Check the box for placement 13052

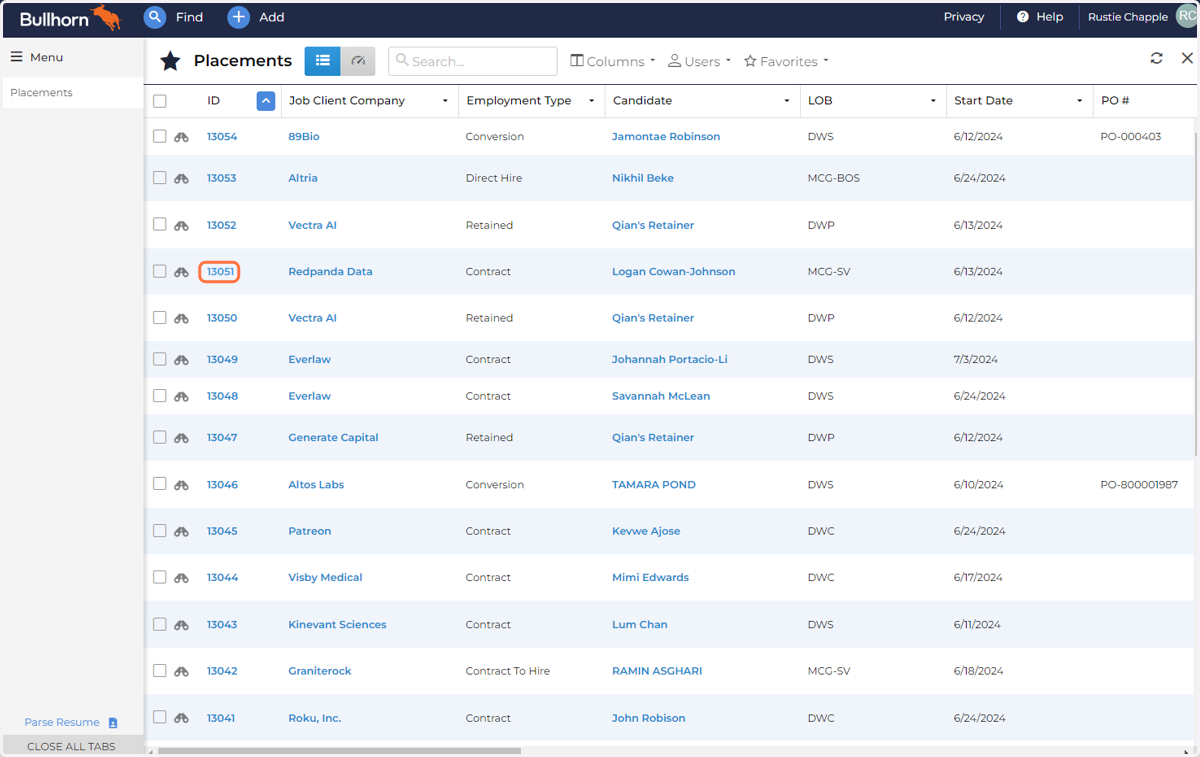point(160,224)
